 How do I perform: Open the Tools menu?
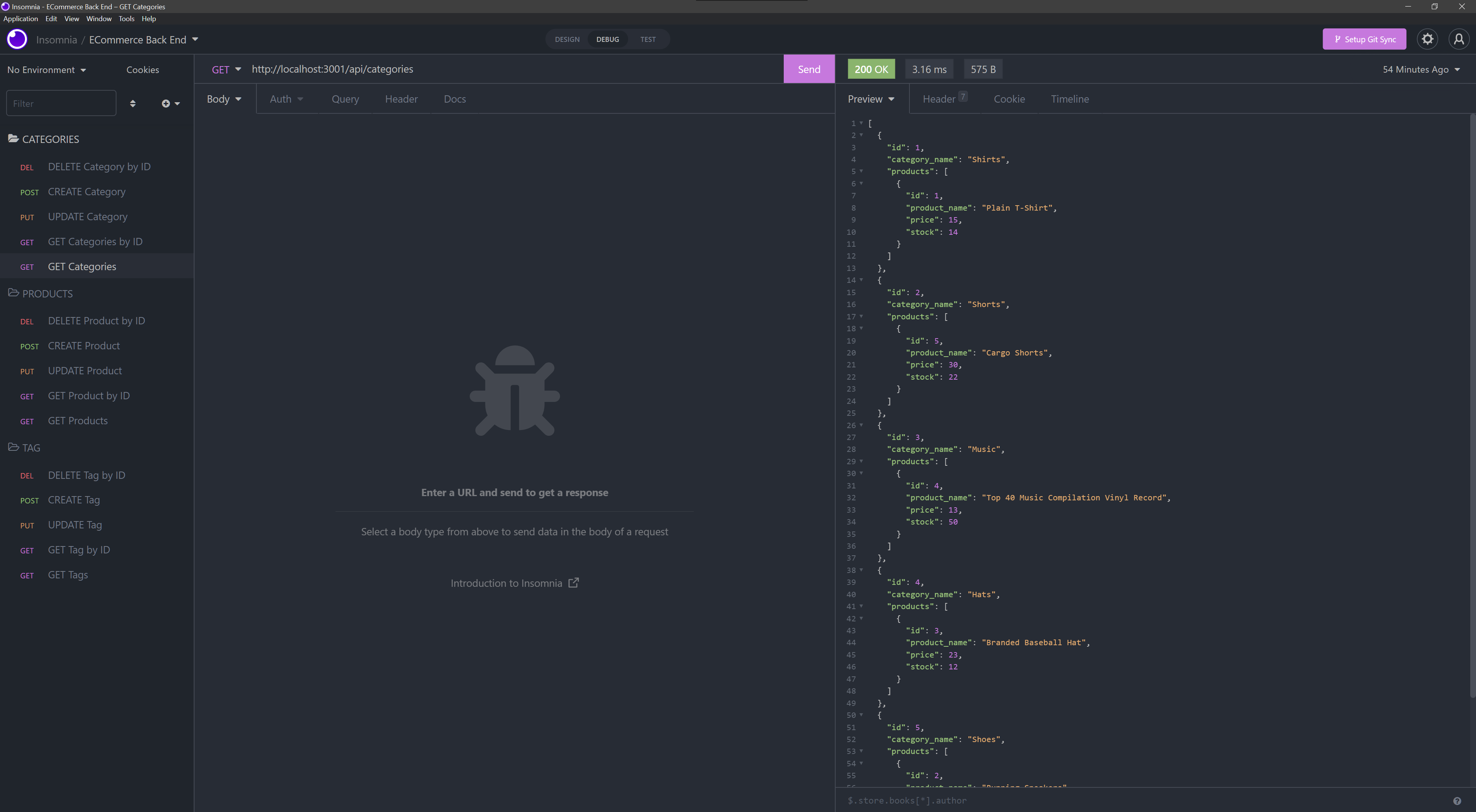126,18
